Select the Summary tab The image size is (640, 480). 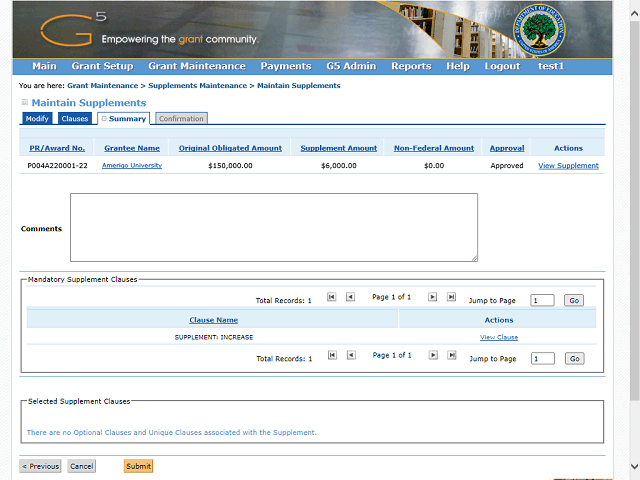coord(124,118)
